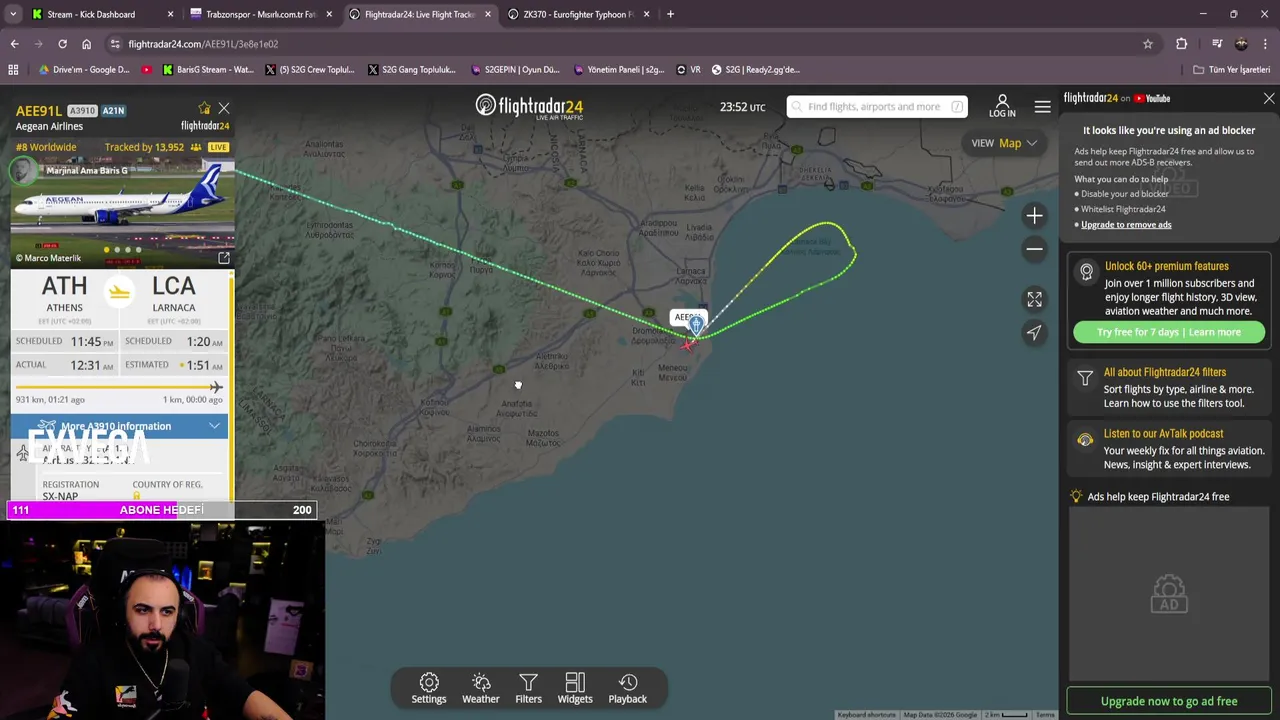This screenshot has height=720, width=1280.
Task: Select the third photo carousel dot
Action: point(128,249)
